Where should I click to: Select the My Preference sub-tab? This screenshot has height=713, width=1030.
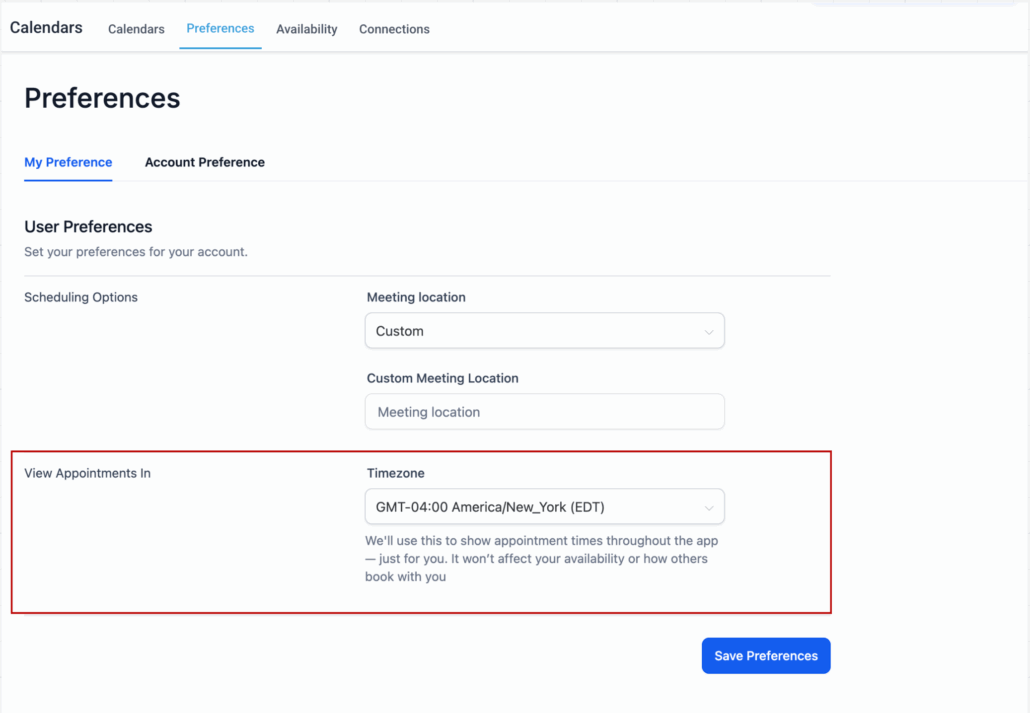click(68, 162)
